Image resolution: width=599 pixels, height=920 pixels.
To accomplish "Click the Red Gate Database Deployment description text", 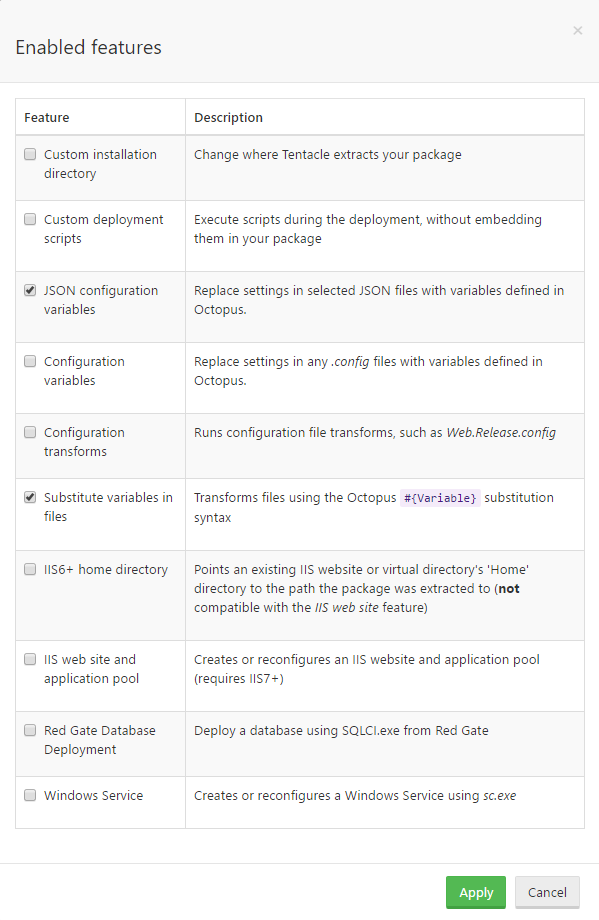I will [340, 730].
